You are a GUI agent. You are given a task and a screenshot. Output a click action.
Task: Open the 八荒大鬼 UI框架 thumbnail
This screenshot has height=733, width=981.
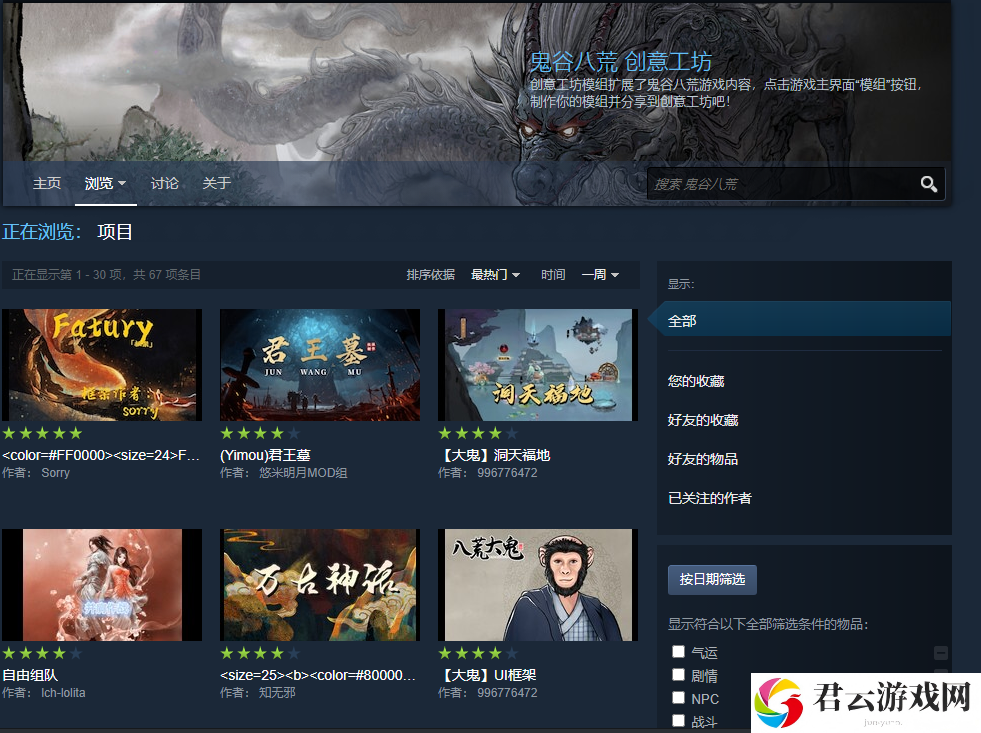(538, 585)
